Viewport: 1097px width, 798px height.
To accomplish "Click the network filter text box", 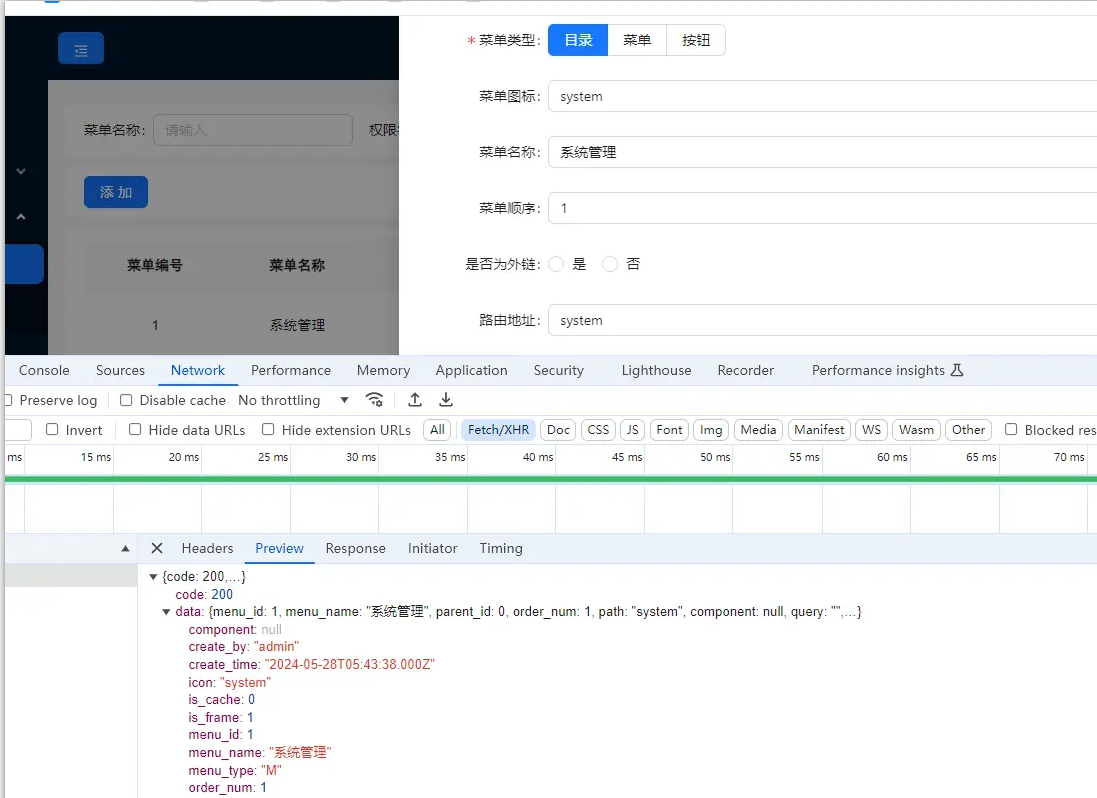I will tap(18, 429).
